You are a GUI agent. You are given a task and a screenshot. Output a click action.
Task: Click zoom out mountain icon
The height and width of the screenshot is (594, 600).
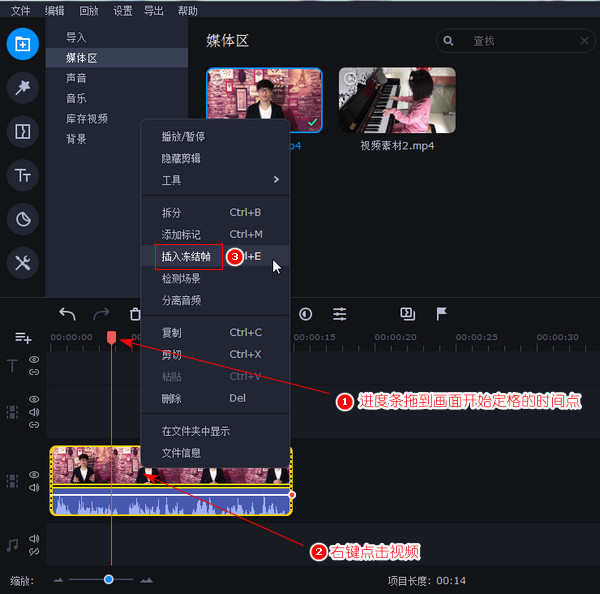[x=58, y=580]
